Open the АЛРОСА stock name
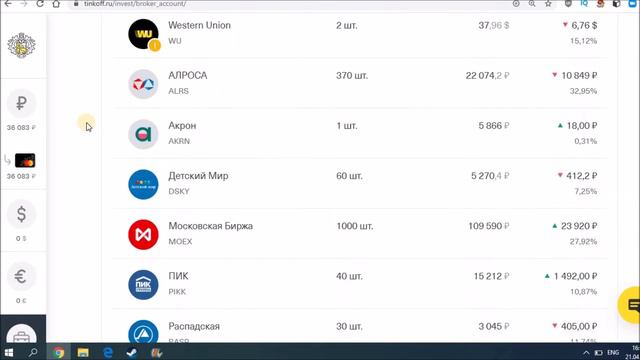The image size is (640, 360). [x=188, y=76]
